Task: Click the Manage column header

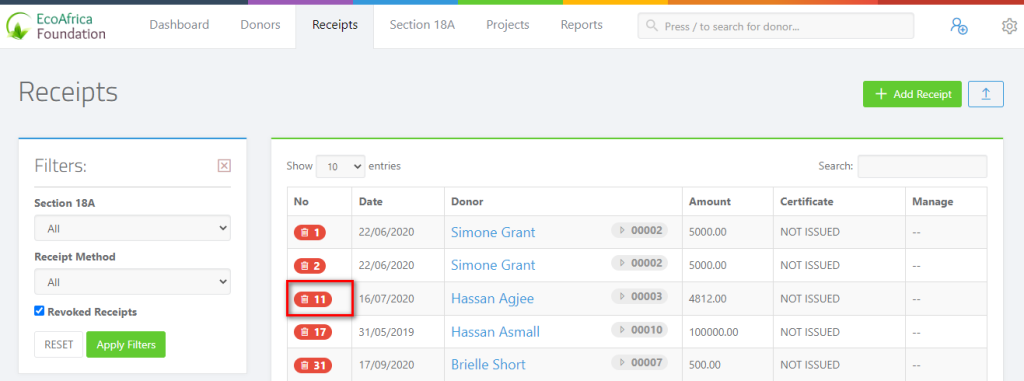Action: pyautogui.click(x=946, y=201)
